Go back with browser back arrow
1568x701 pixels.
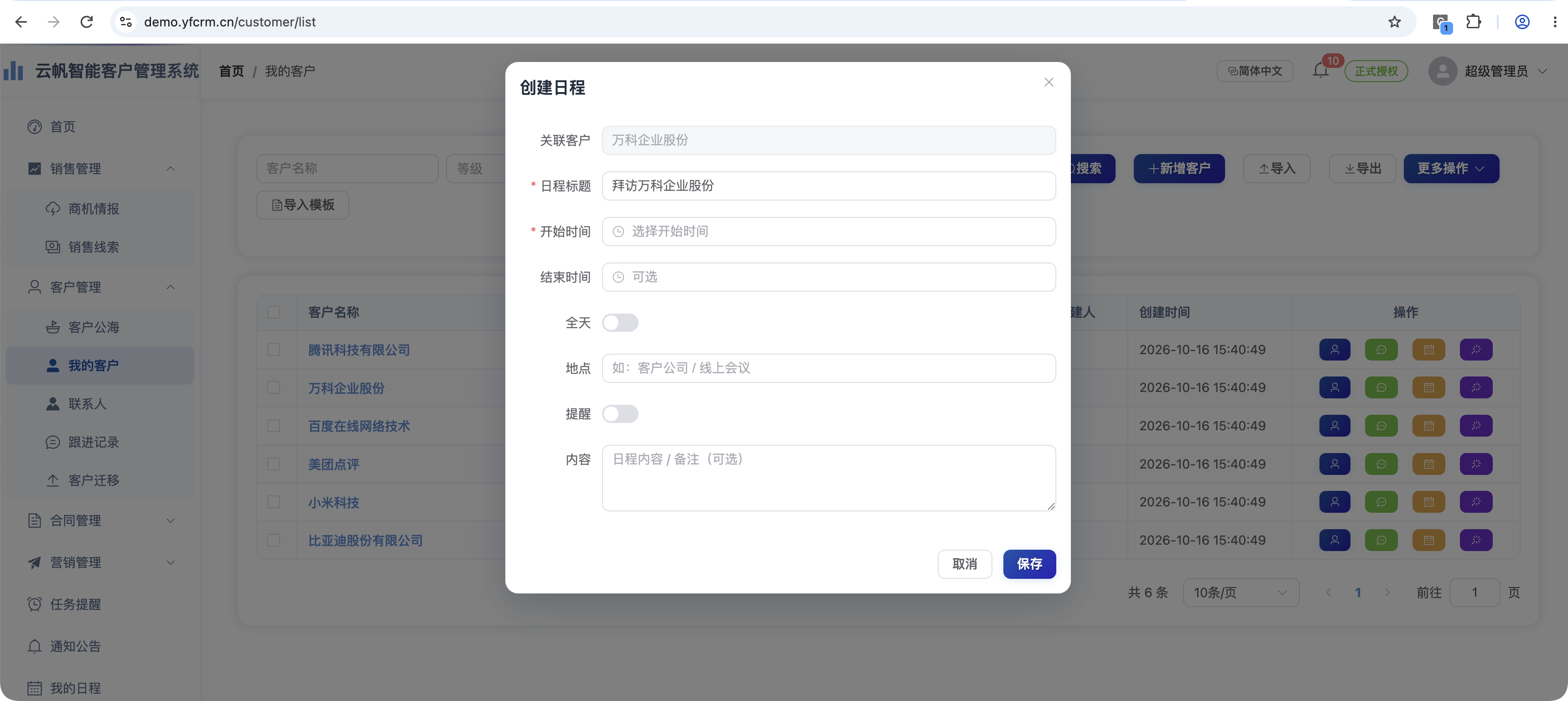(x=21, y=22)
